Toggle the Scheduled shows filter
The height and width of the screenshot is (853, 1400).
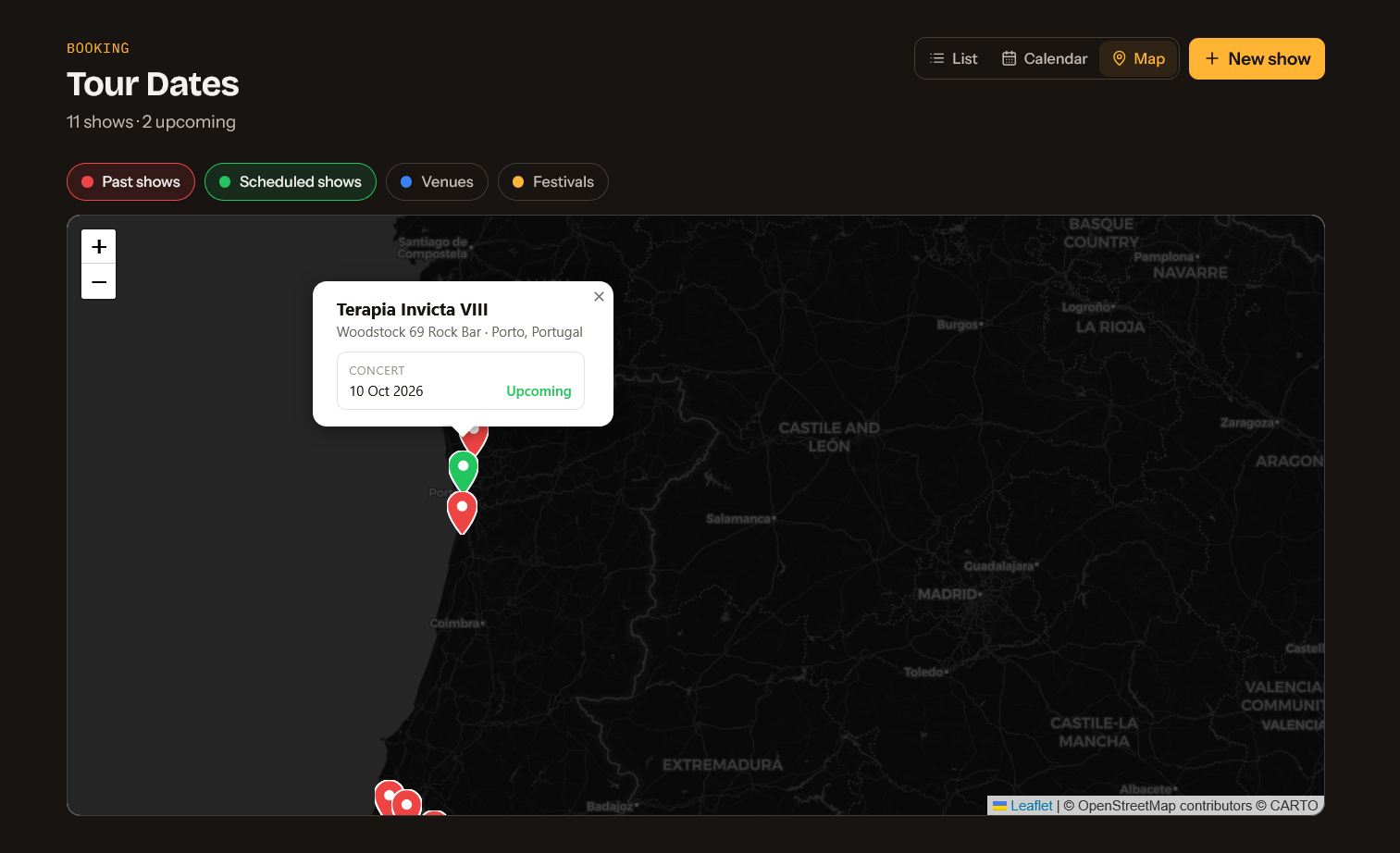pos(291,182)
